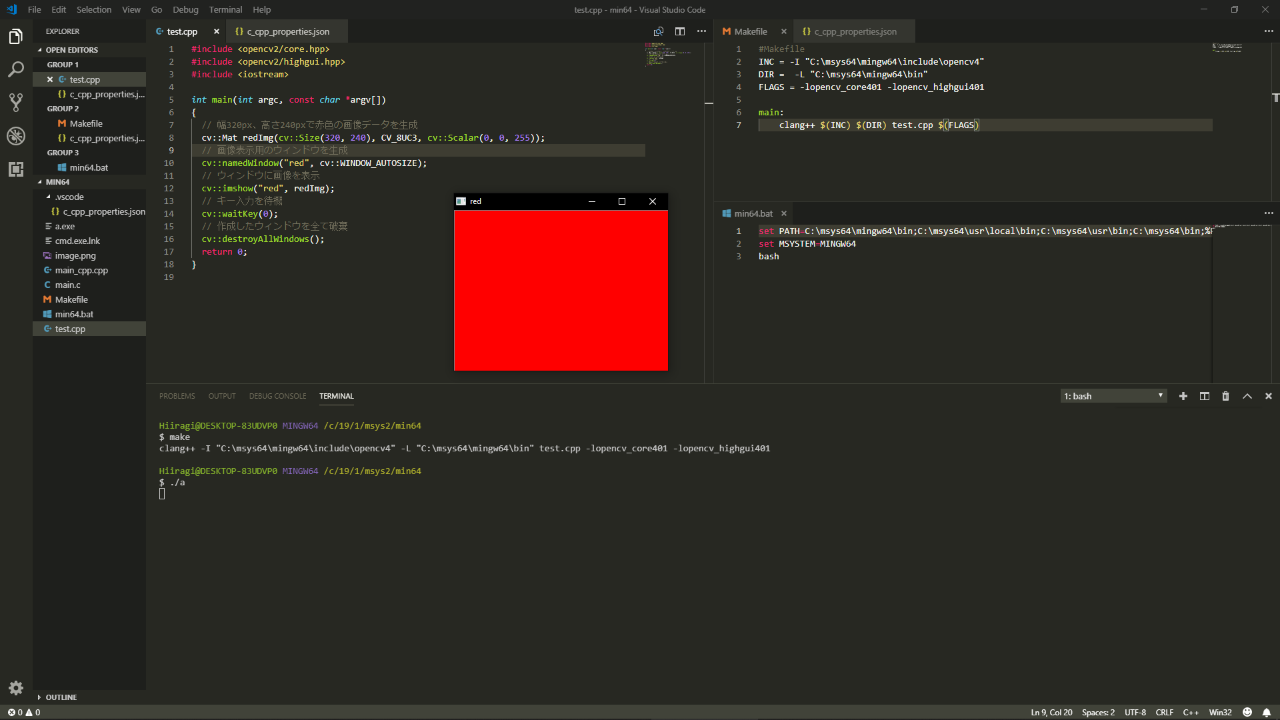This screenshot has height=720, width=1280.
Task: Open main.c in the file tree
Action: 89,285
